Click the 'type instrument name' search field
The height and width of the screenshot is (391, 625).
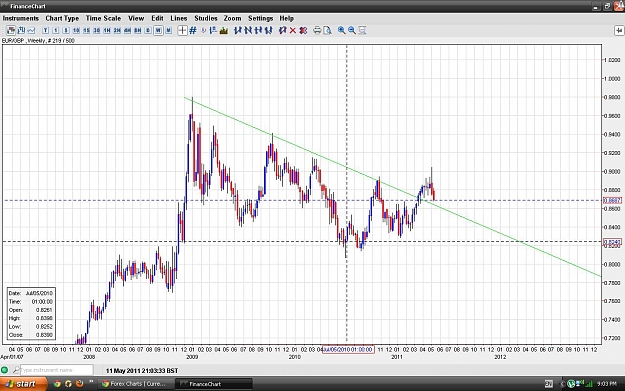[57, 370]
